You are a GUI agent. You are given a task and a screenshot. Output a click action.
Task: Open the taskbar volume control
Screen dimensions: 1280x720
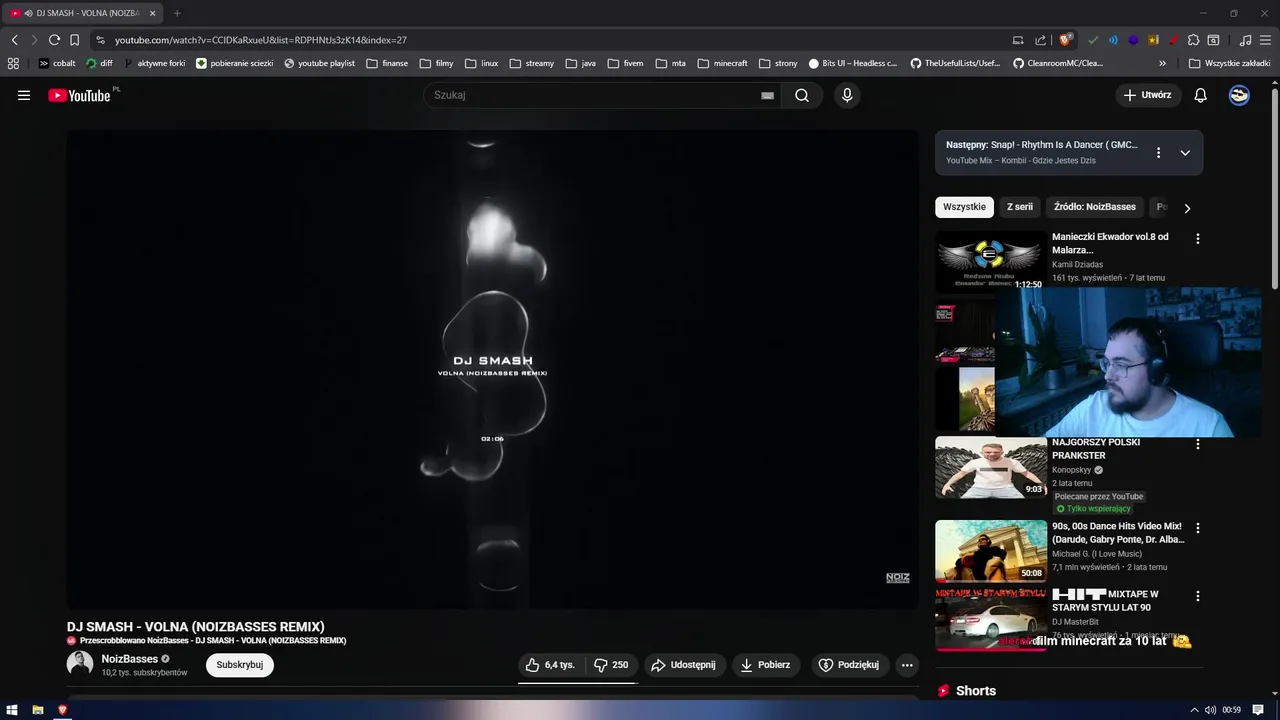click(1210, 710)
